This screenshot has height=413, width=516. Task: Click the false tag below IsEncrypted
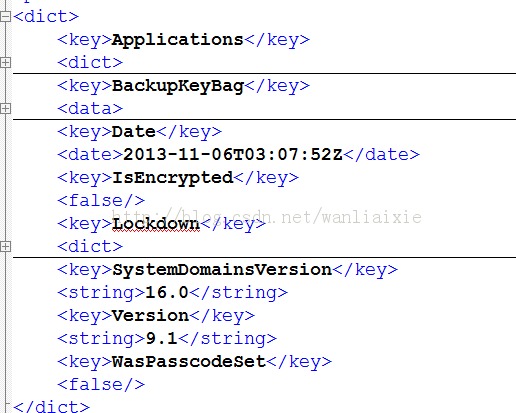(x=101, y=201)
